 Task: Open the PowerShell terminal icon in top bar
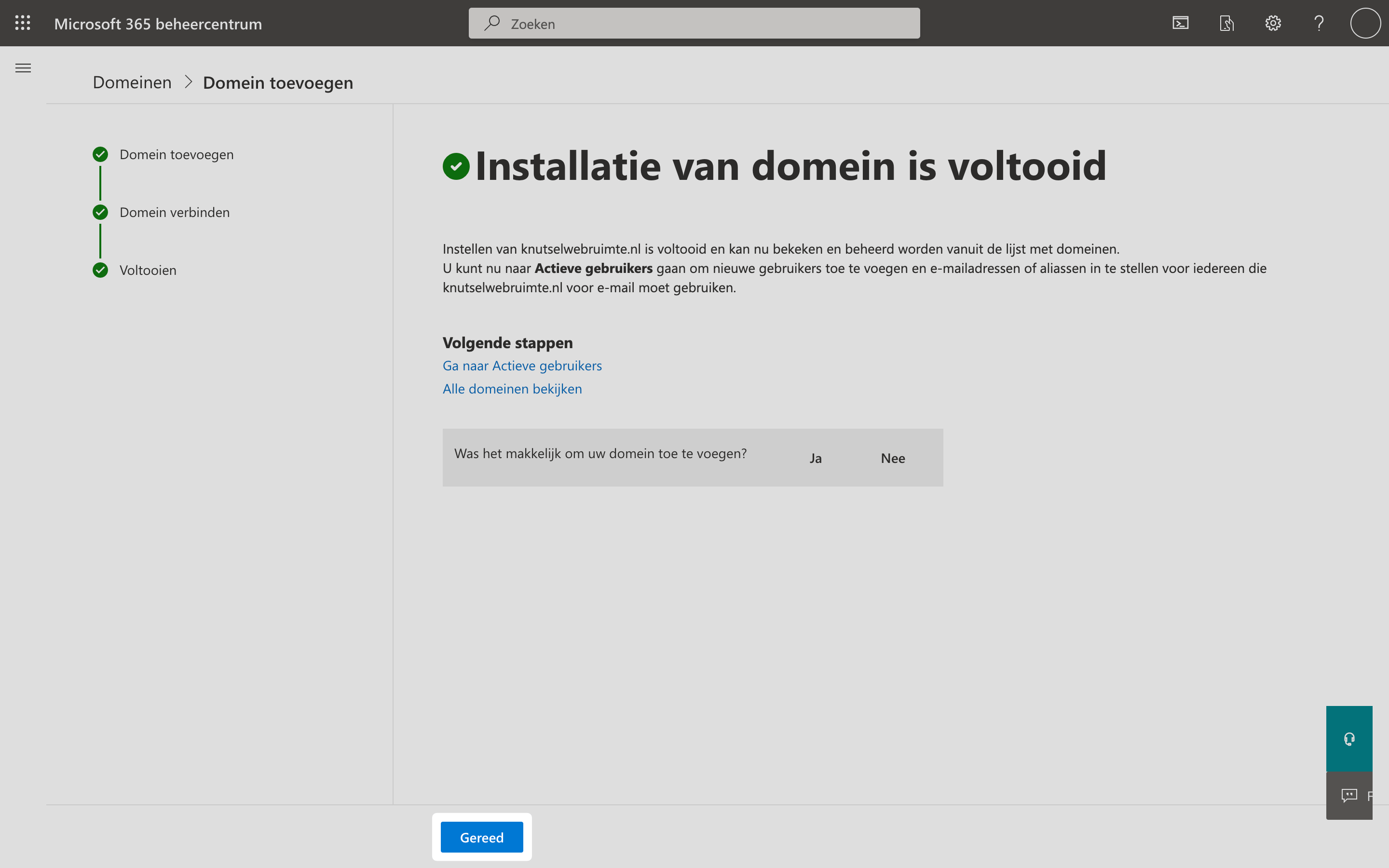click(1181, 23)
